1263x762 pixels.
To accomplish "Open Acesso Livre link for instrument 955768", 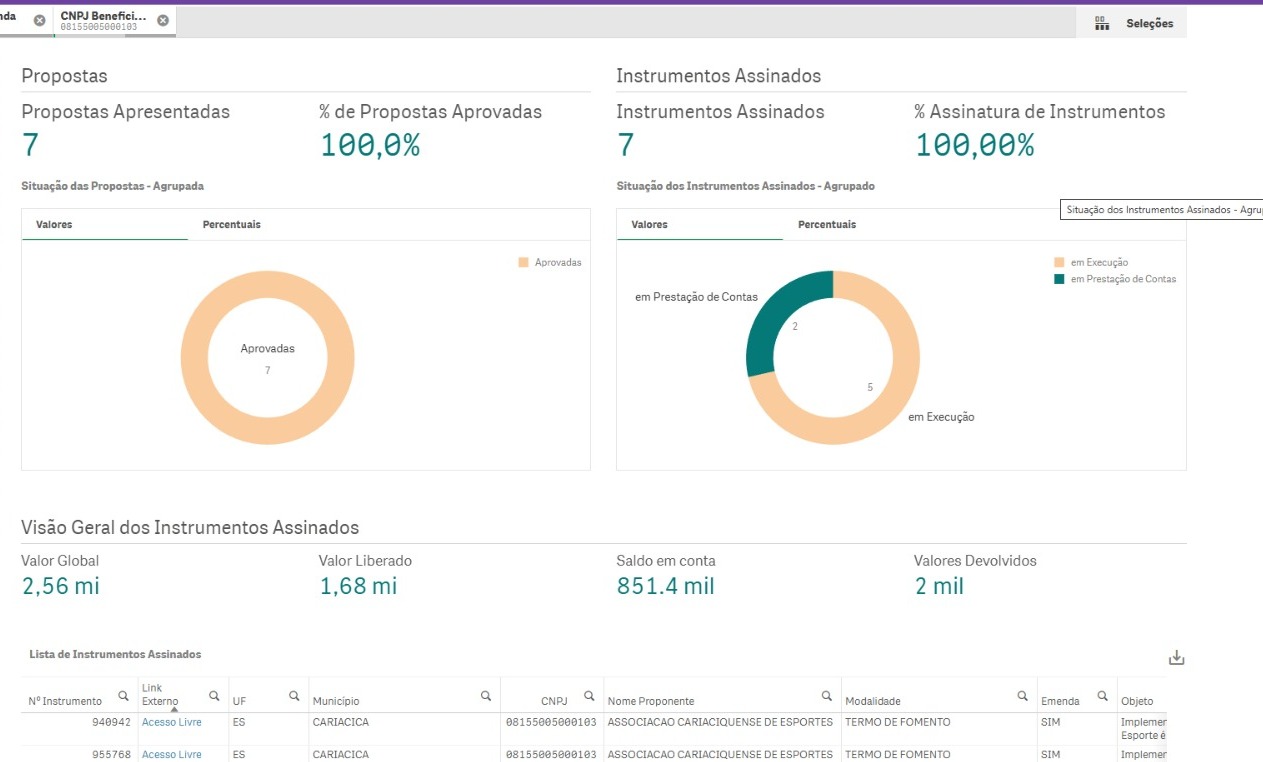I will (x=171, y=755).
